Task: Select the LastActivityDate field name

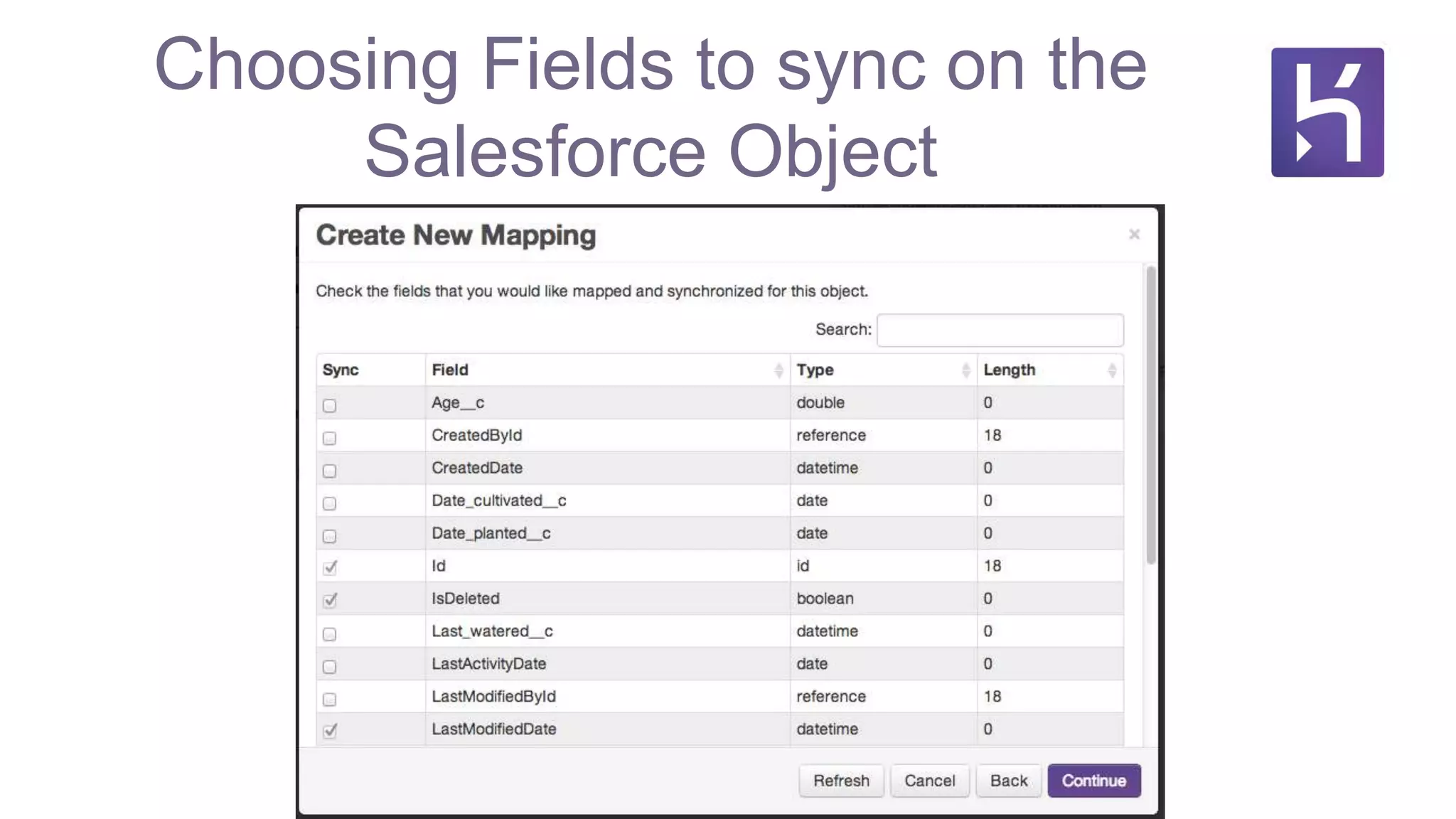Action: (x=489, y=664)
